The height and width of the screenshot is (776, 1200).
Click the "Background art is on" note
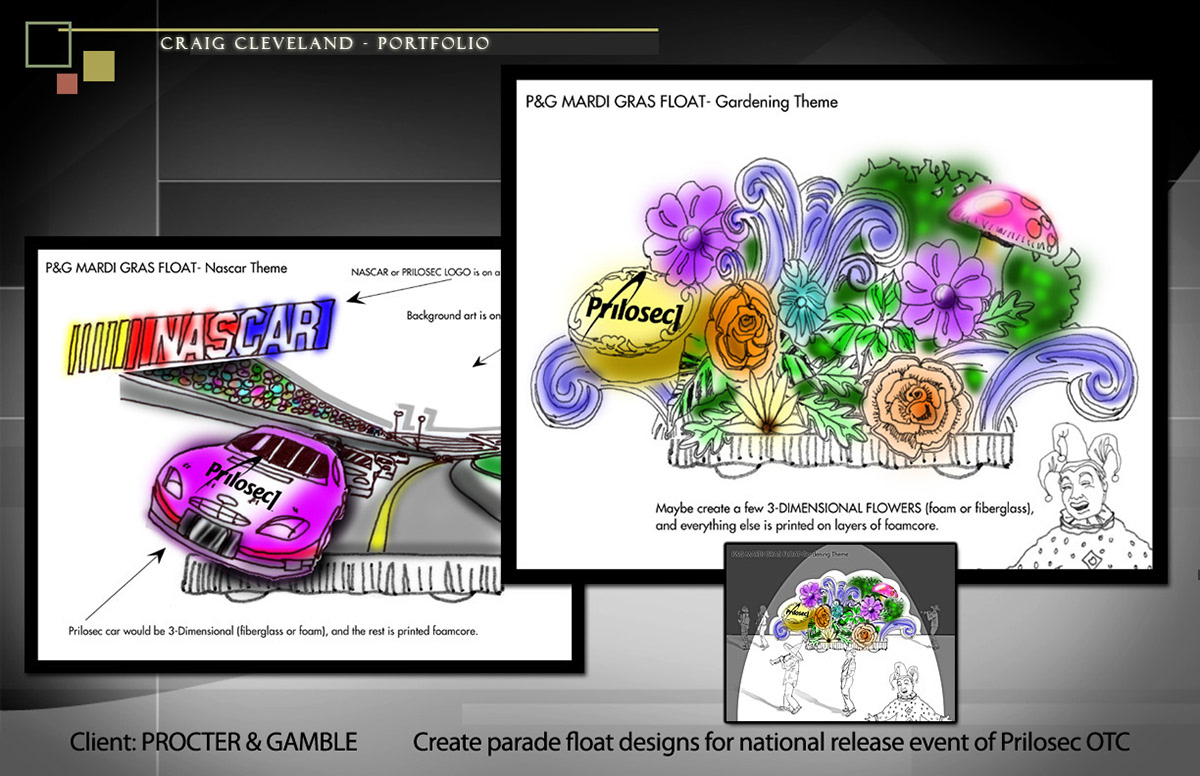[x=452, y=316]
